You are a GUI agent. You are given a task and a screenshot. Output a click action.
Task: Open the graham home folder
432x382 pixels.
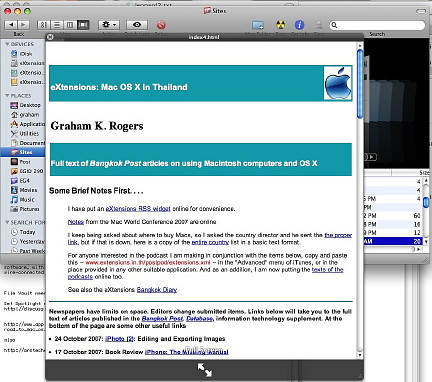tap(25, 115)
